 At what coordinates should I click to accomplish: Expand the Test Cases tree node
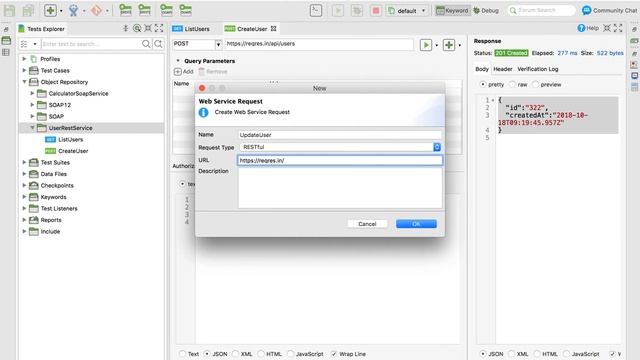pyautogui.click(x=24, y=70)
